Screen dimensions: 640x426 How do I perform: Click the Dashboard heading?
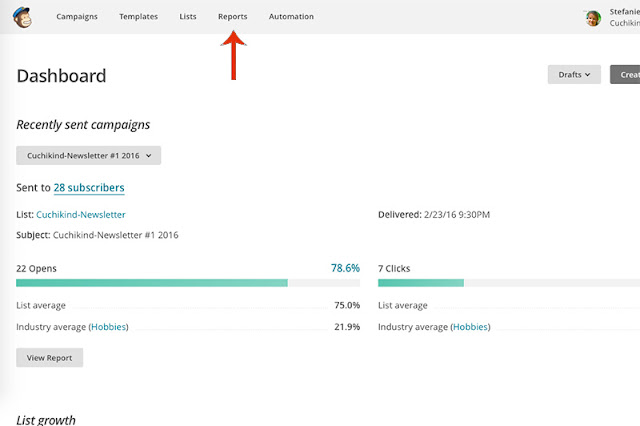tap(61, 76)
